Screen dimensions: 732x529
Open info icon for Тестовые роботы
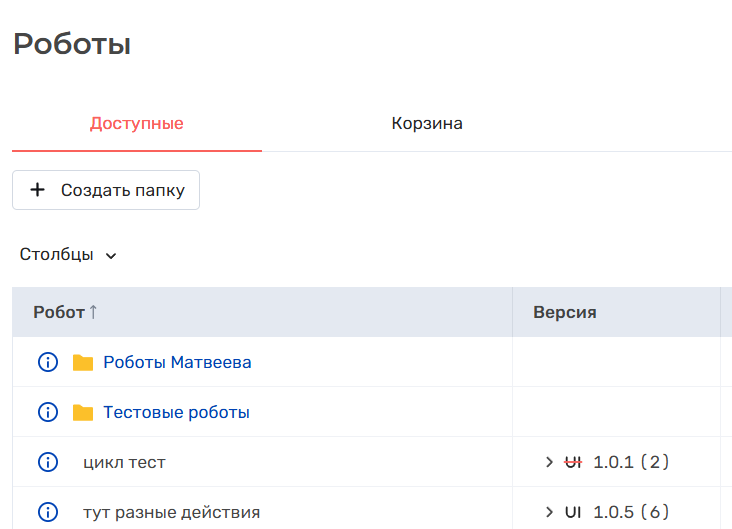[x=47, y=412]
